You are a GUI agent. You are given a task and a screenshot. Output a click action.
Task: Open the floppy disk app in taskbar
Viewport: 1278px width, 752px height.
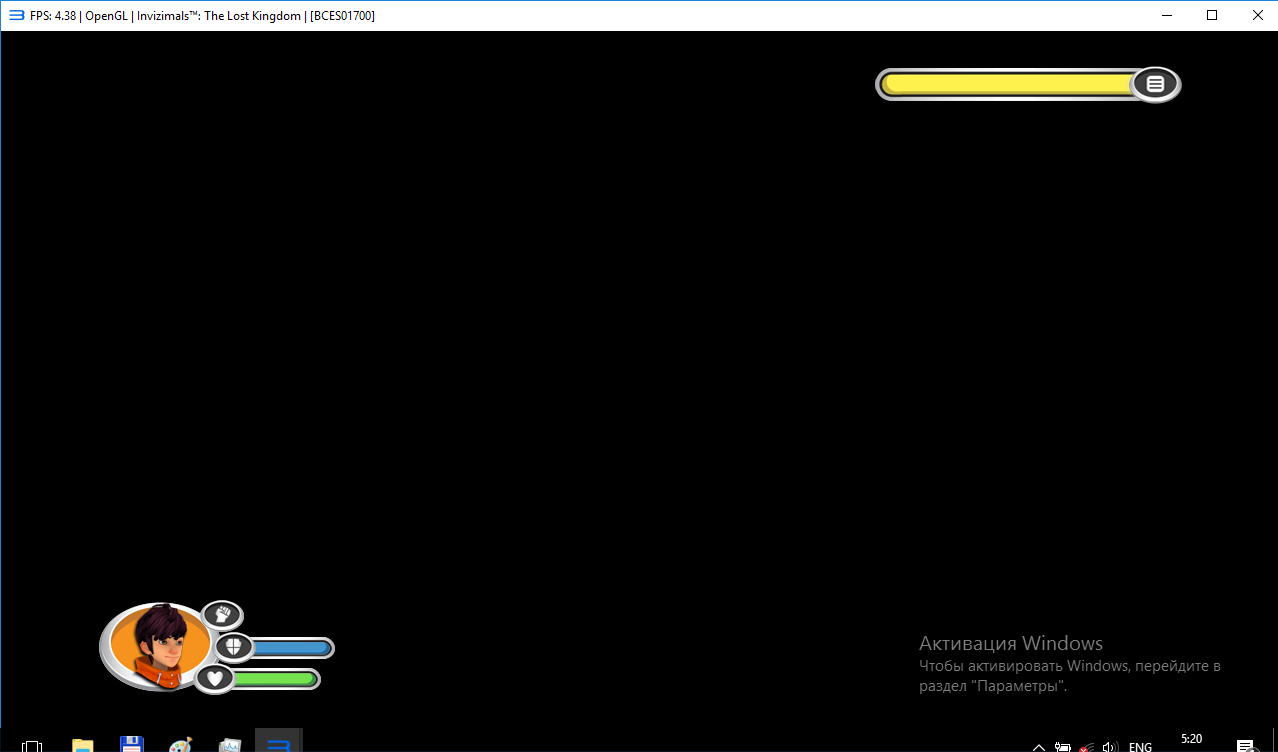point(131,745)
